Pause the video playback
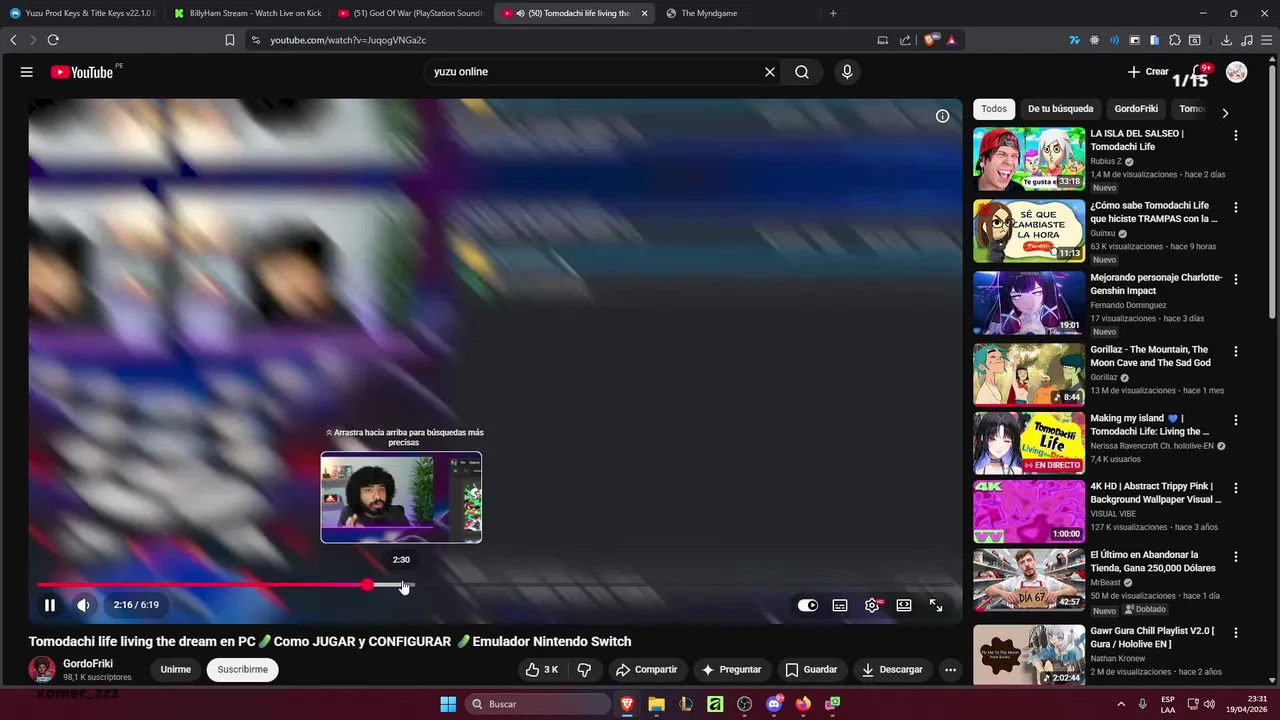Viewport: 1280px width, 720px height. tap(50, 605)
